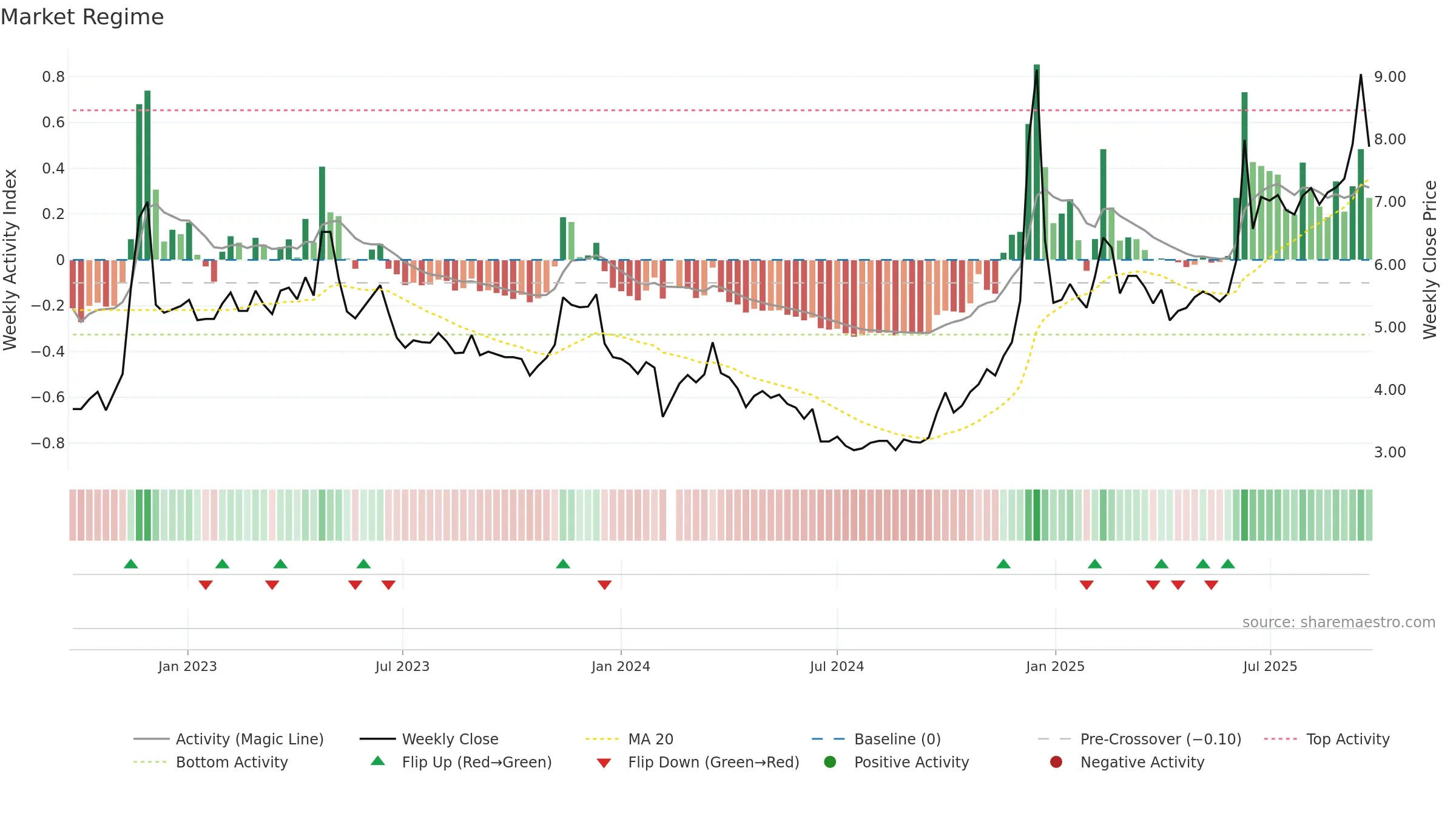Click the Jan 2024 axis label
This screenshot has width=1456, height=819.
[621, 666]
